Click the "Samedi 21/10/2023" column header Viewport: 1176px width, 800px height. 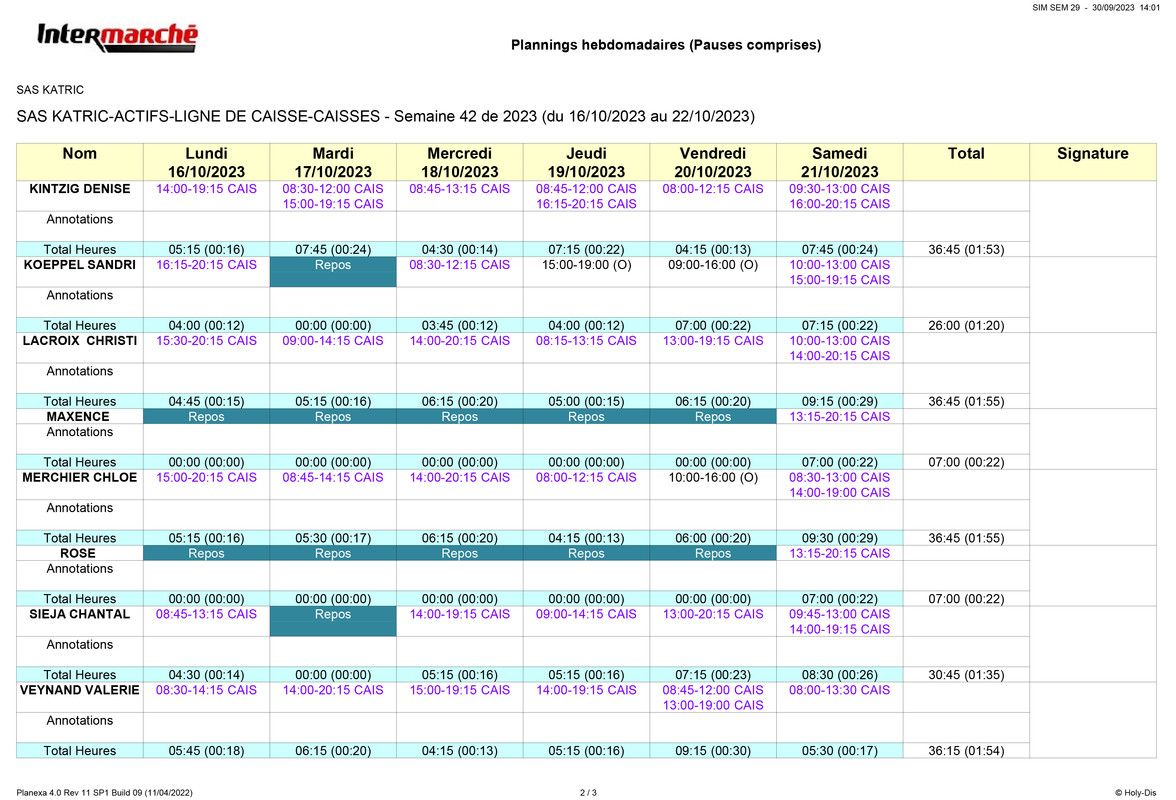(x=840, y=163)
